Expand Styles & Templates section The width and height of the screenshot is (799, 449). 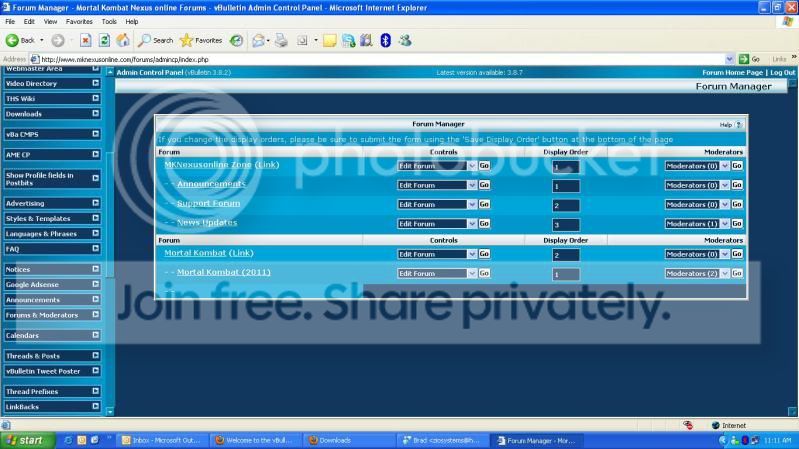click(95, 218)
